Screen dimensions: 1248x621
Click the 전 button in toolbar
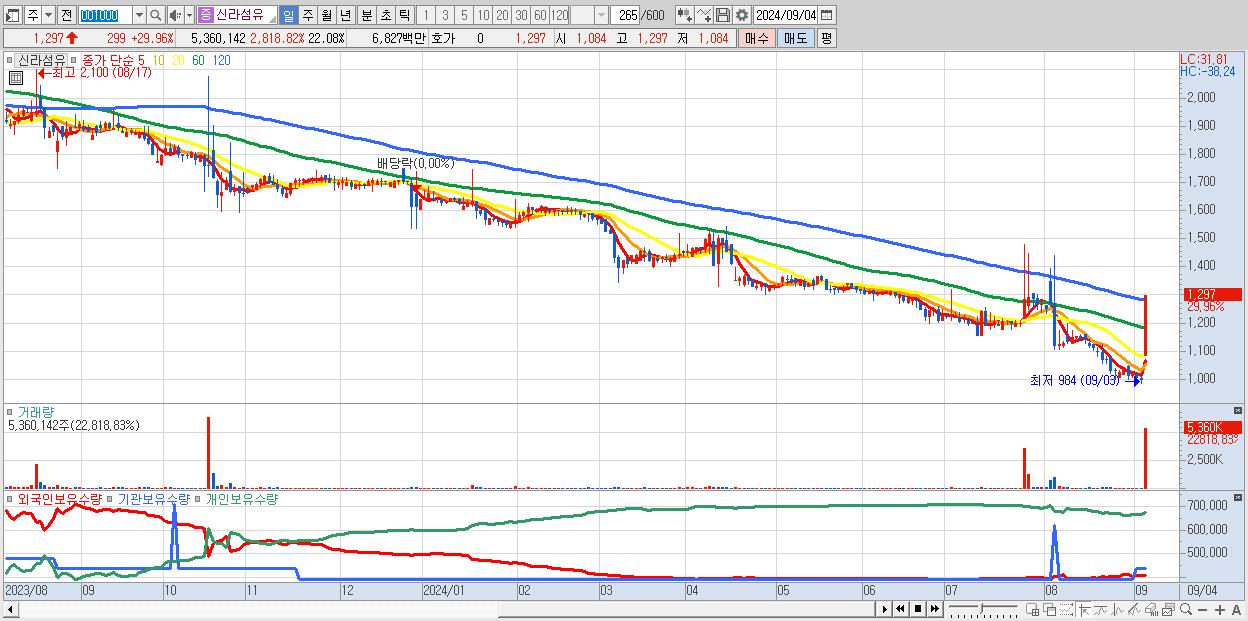pyautogui.click(x=66, y=16)
